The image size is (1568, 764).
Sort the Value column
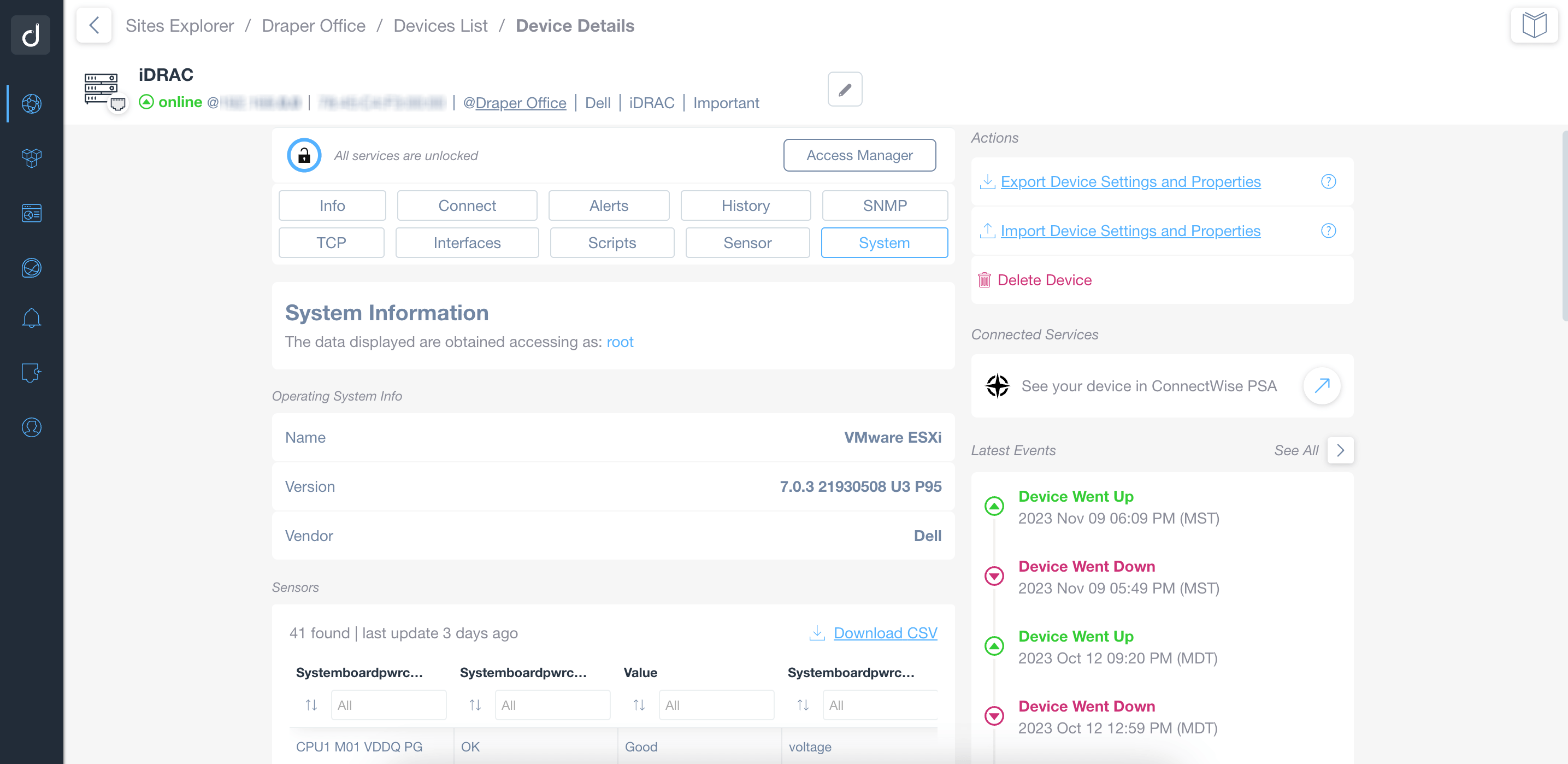(639, 705)
